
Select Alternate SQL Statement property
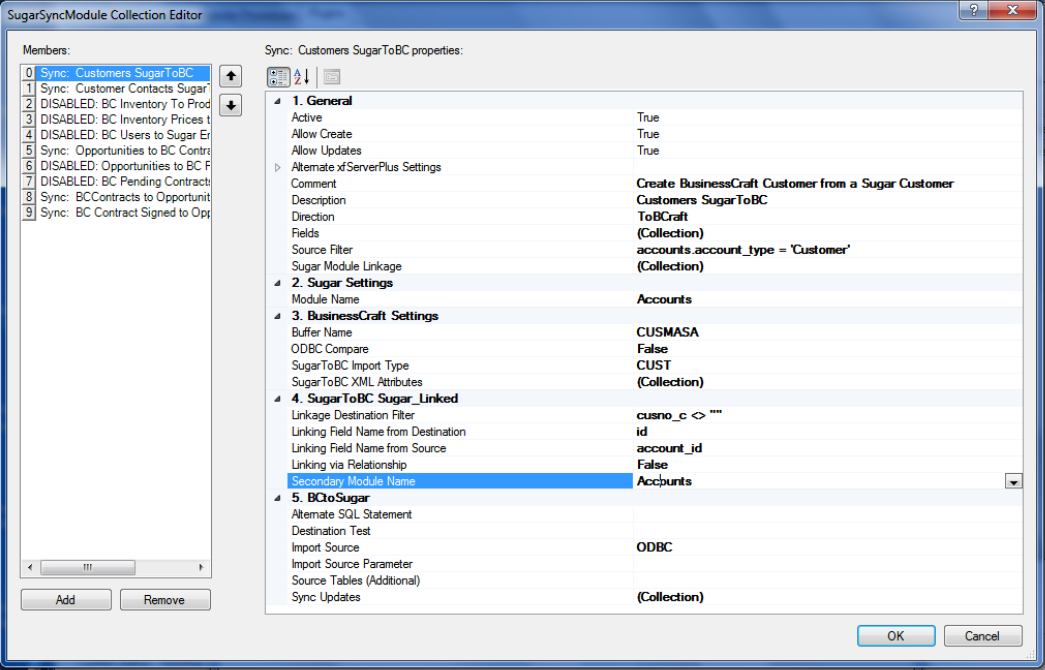655,515
